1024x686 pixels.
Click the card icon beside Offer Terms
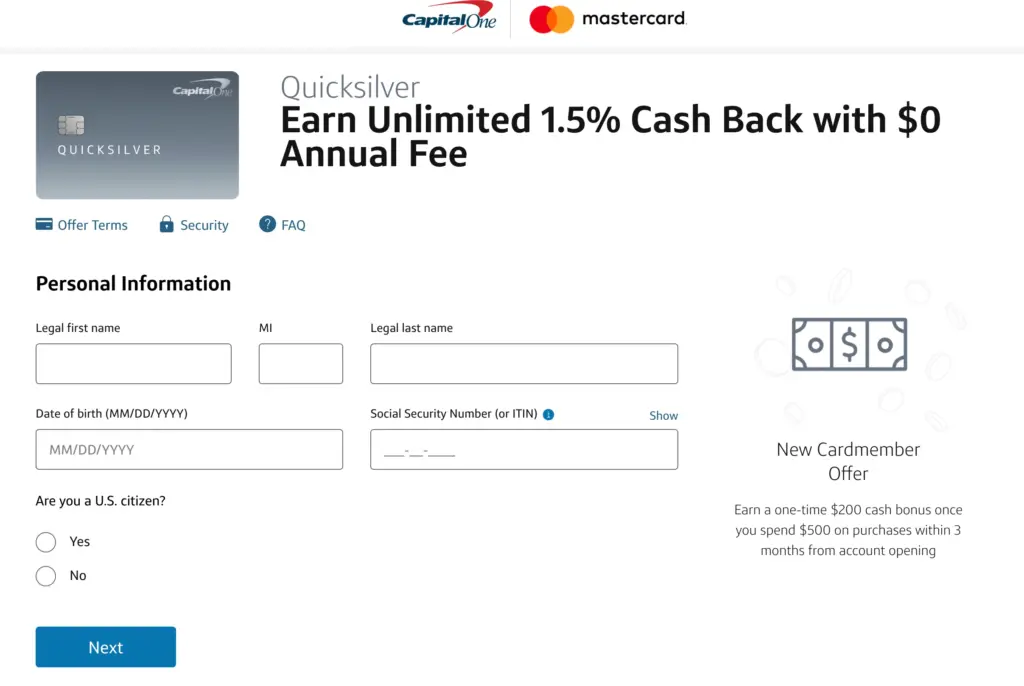pos(42,224)
